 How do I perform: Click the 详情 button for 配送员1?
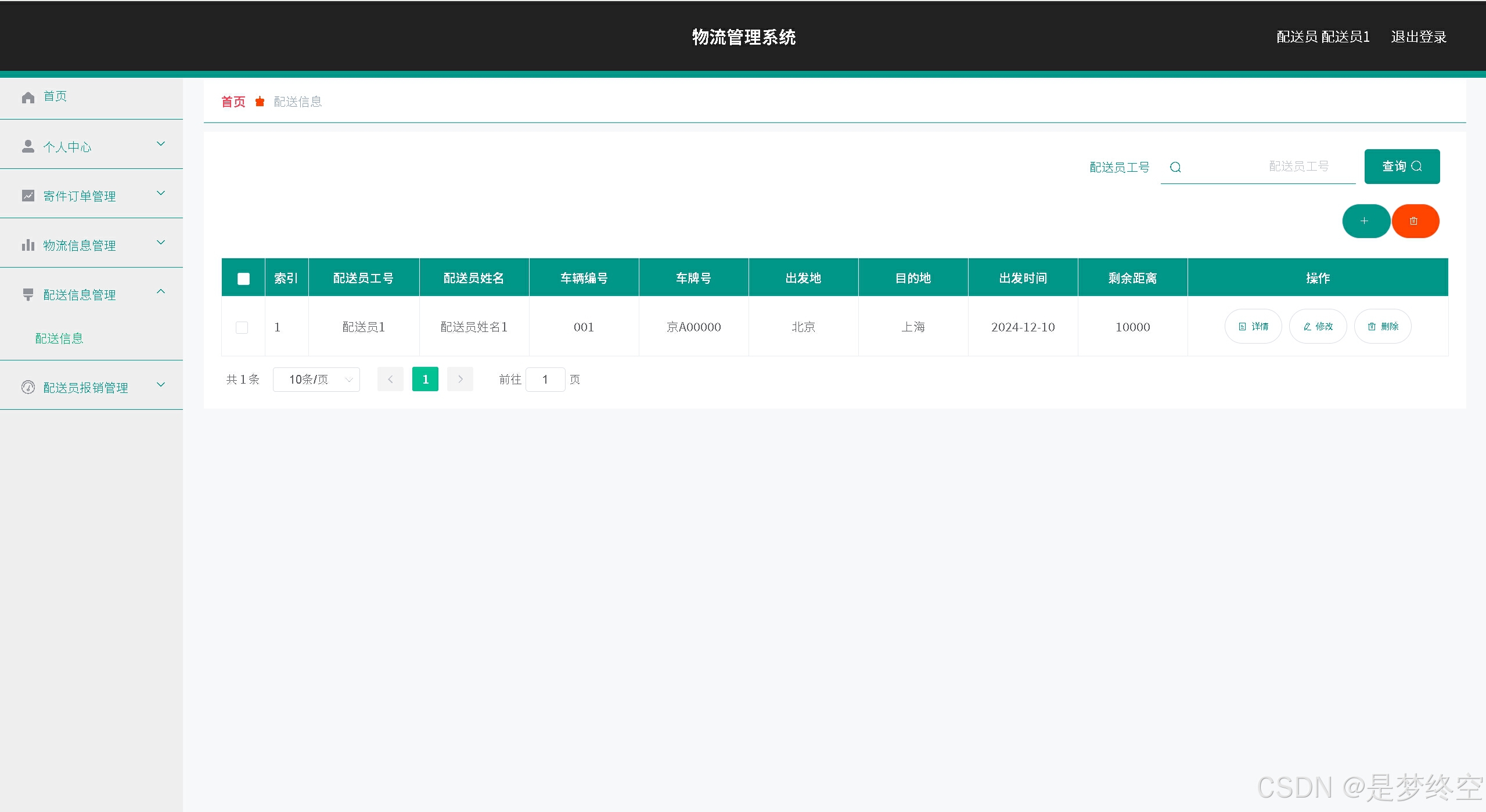tap(1253, 327)
